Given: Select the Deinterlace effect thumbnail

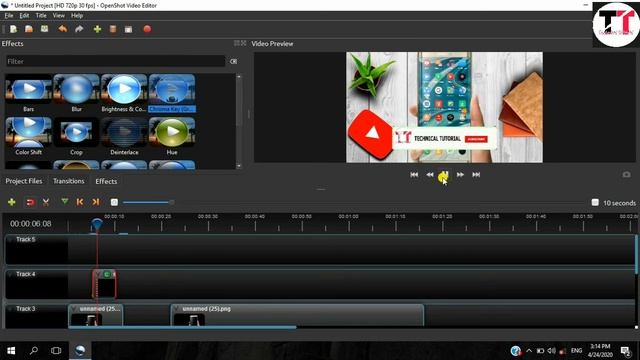Looking at the screenshot, I should click(124, 136).
